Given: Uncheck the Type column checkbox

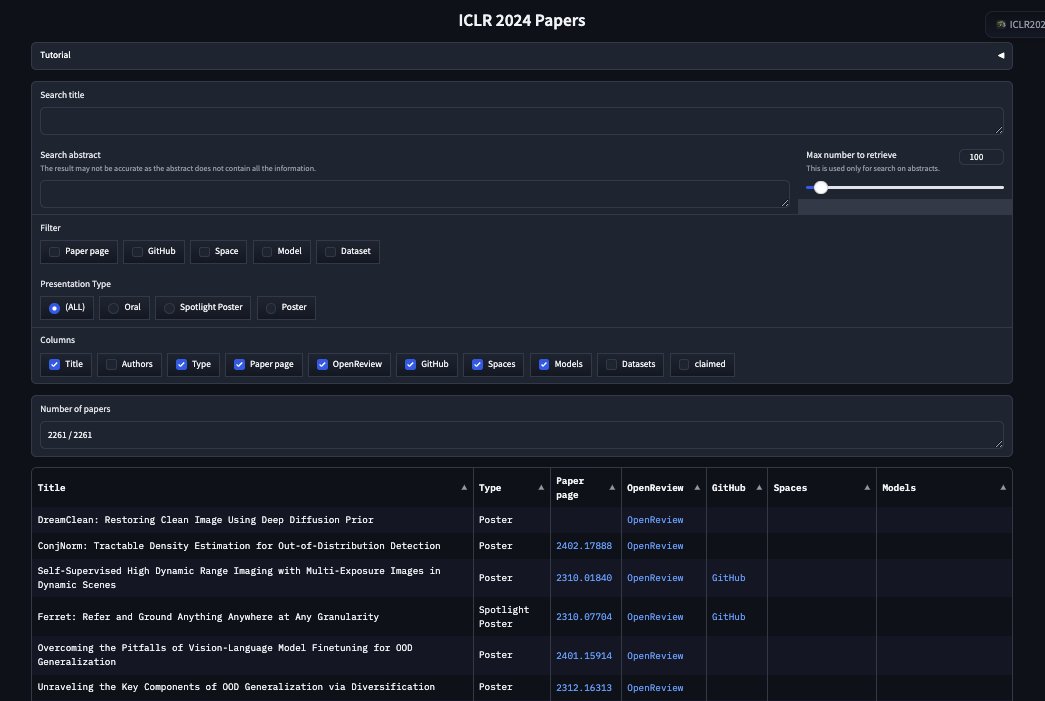Looking at the screenshot, I should (181, 364).
